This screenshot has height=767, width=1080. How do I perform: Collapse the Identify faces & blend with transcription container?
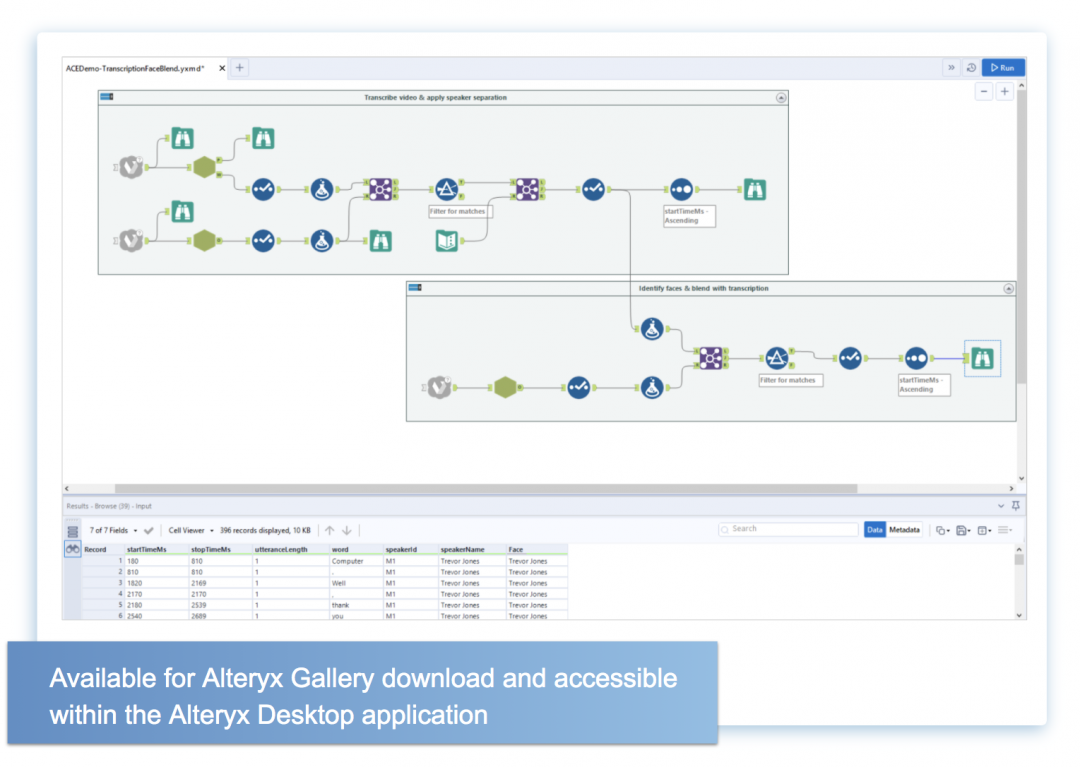pos(1008,288)
